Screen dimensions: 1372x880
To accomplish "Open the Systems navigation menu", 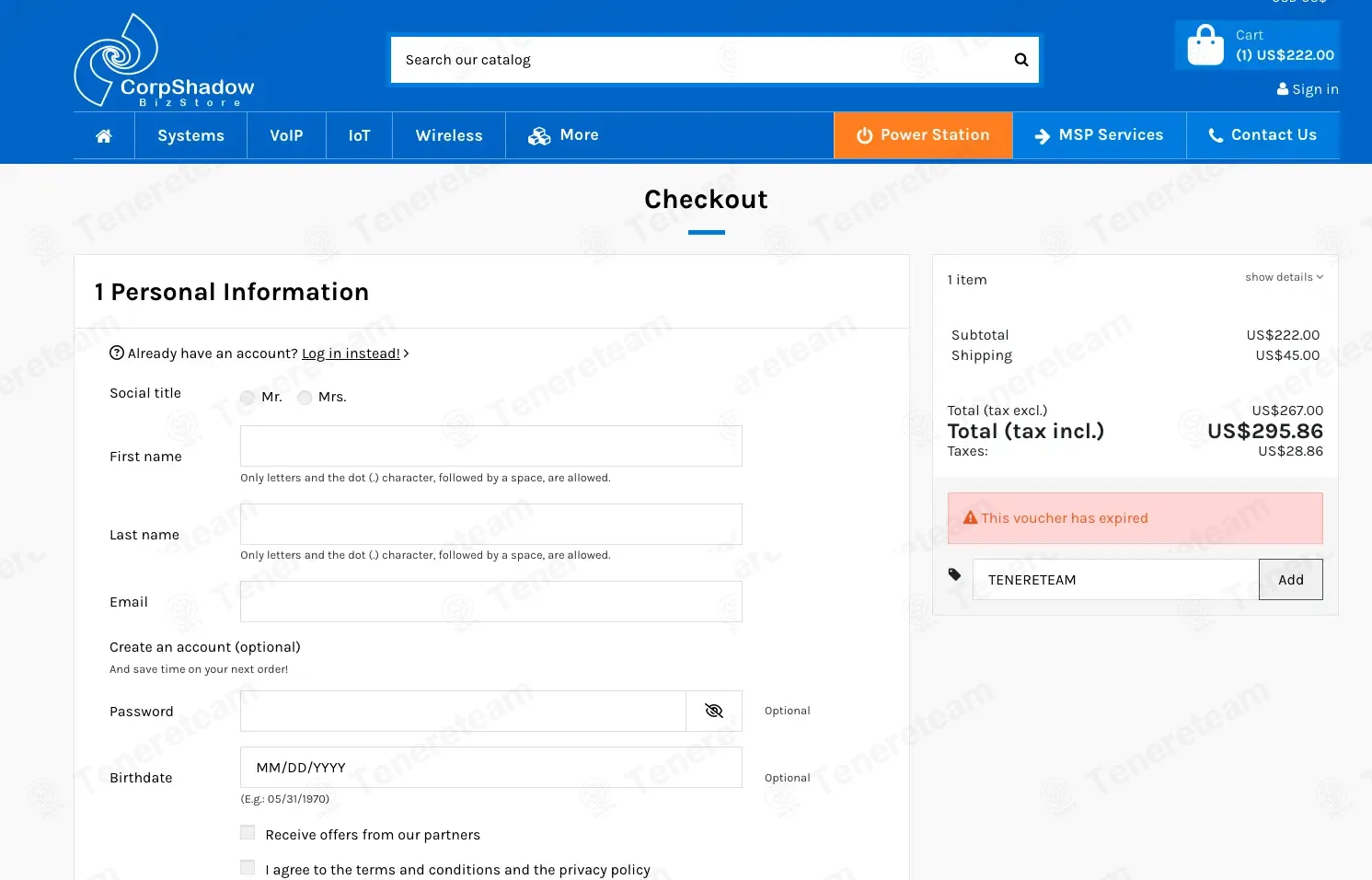I will [190, 135].
